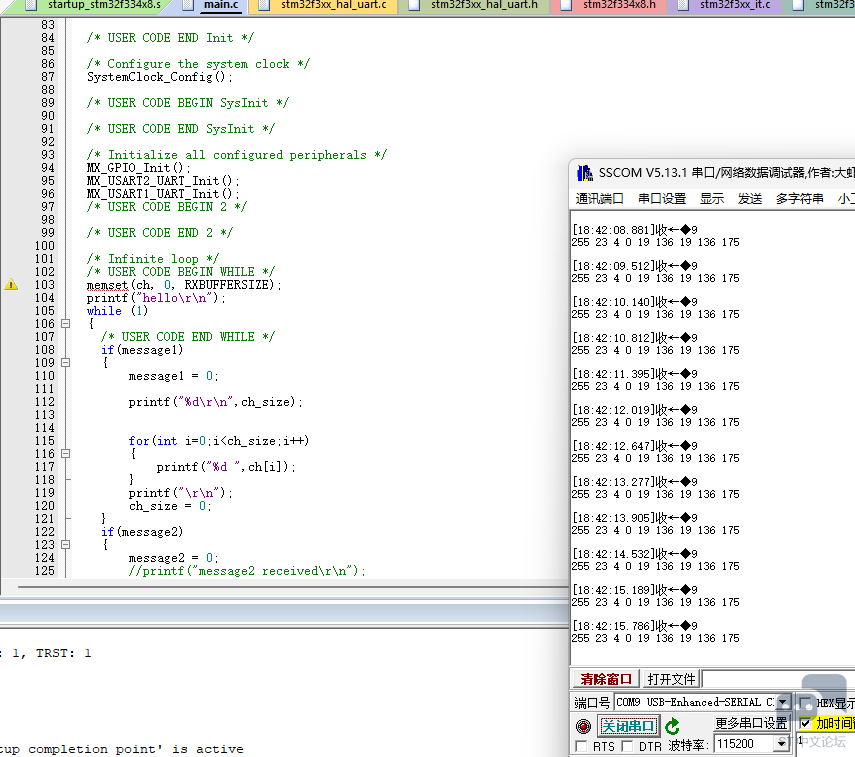Open the 端口号 COM port dropdown
Image resolution: width=855 pixels, height=757 pixels.
(x=783, y=702)
